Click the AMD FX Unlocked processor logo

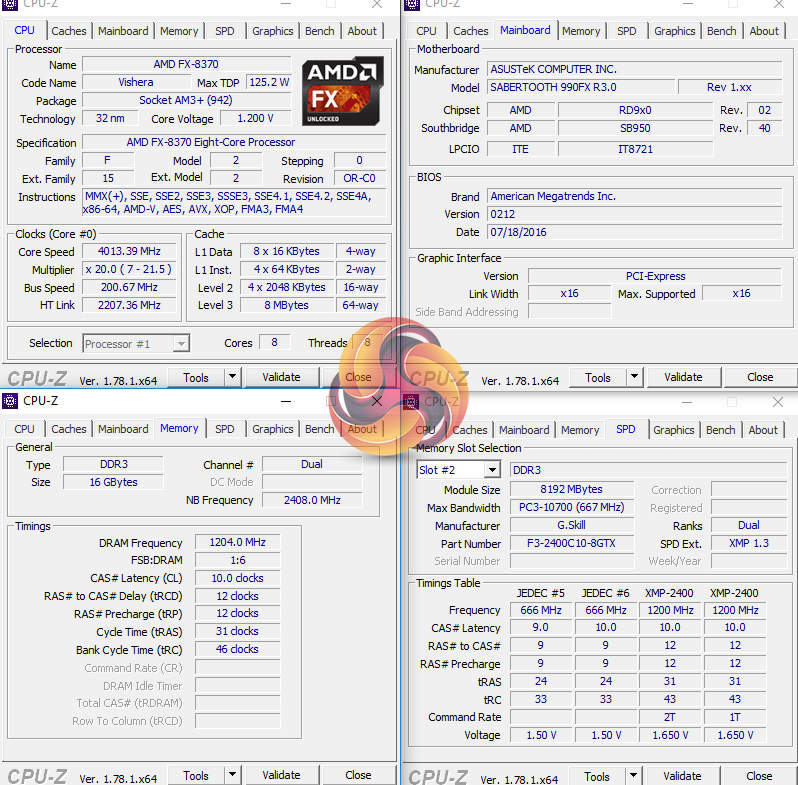click(342, 91)
